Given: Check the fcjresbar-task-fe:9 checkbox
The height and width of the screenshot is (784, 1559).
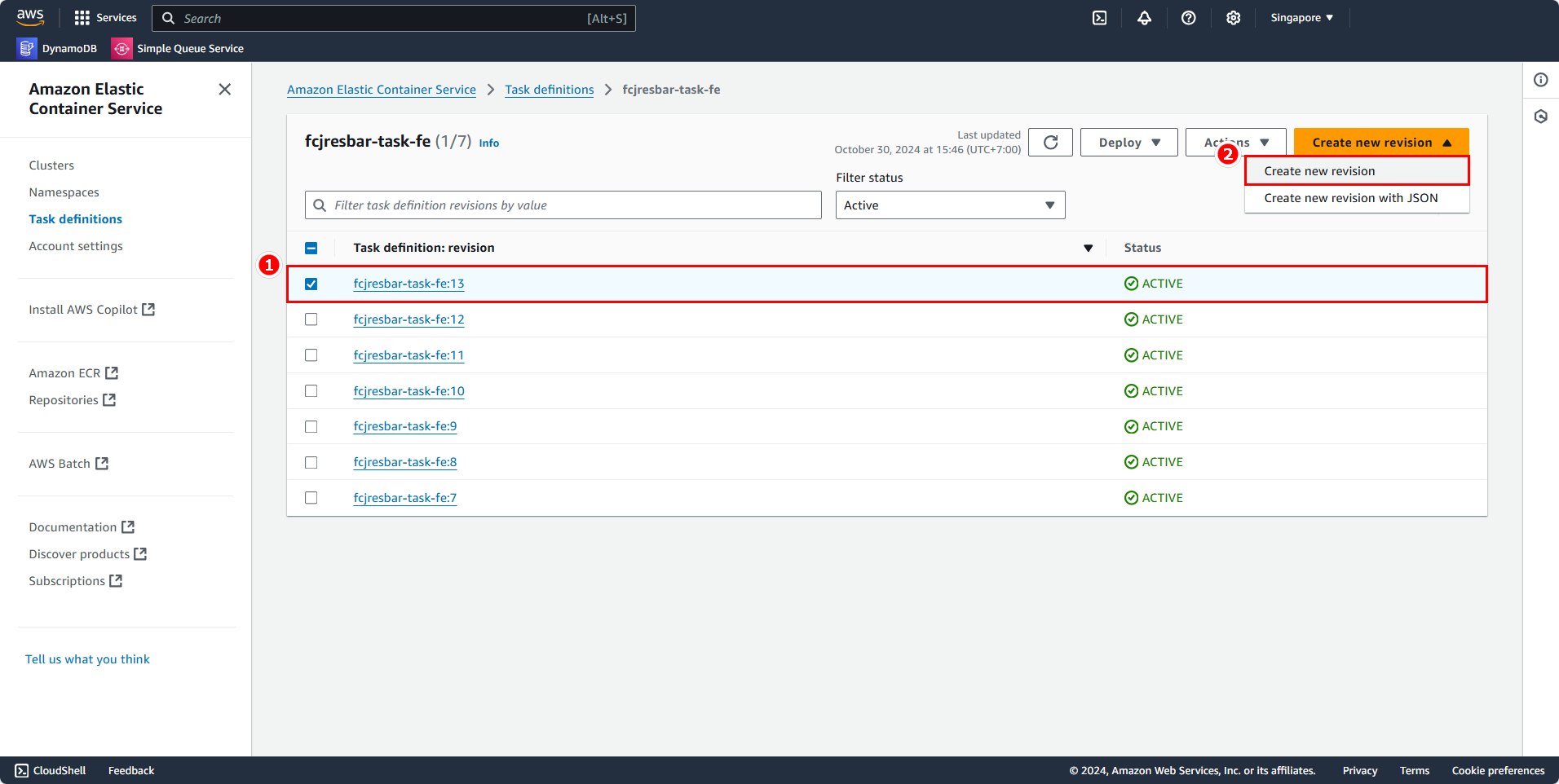Looking at the screenshot, I should tap(311, 426).
